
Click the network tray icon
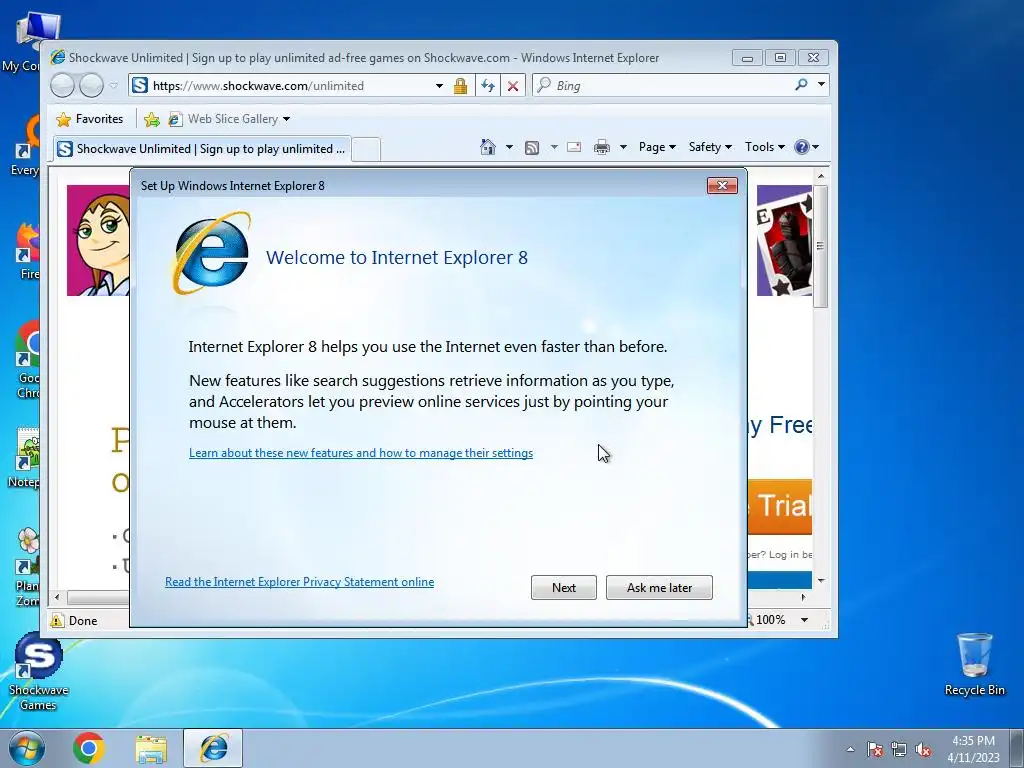(899, 749)
